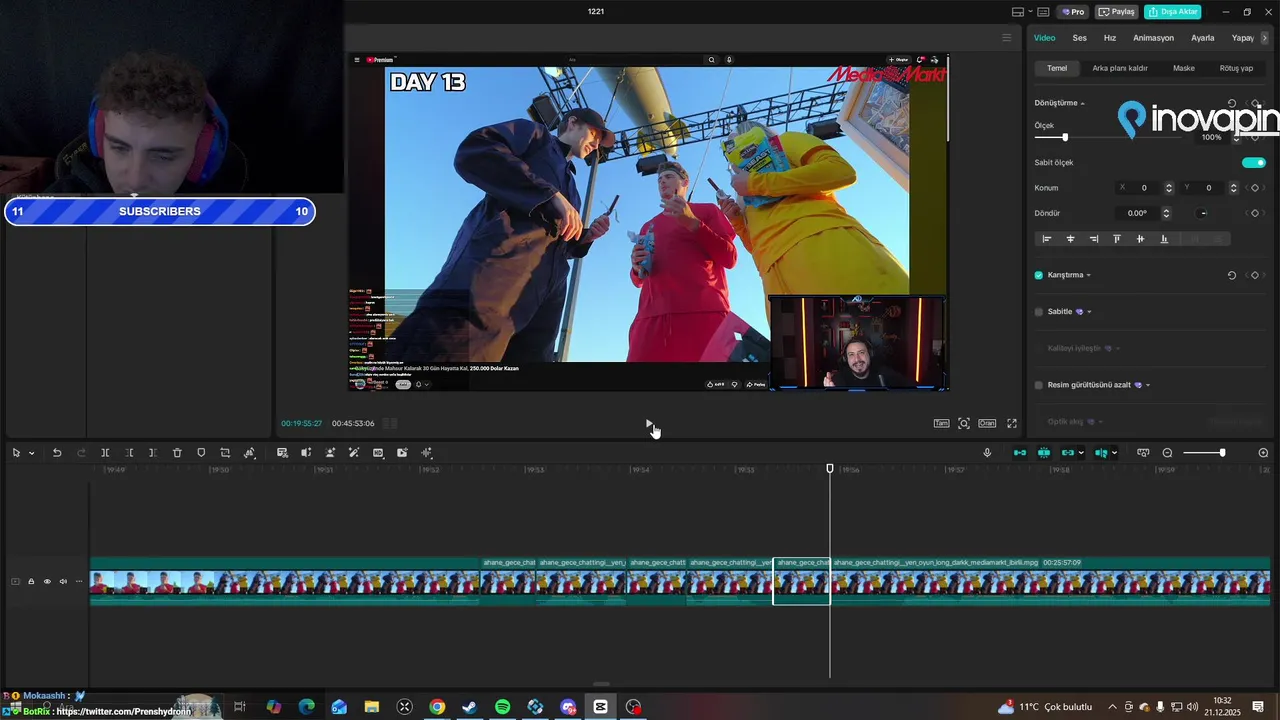The width and height of the screenshot is (1280, 720).
Task: Add keyframe diamond for Konum row
Action: click(1255, 188)
